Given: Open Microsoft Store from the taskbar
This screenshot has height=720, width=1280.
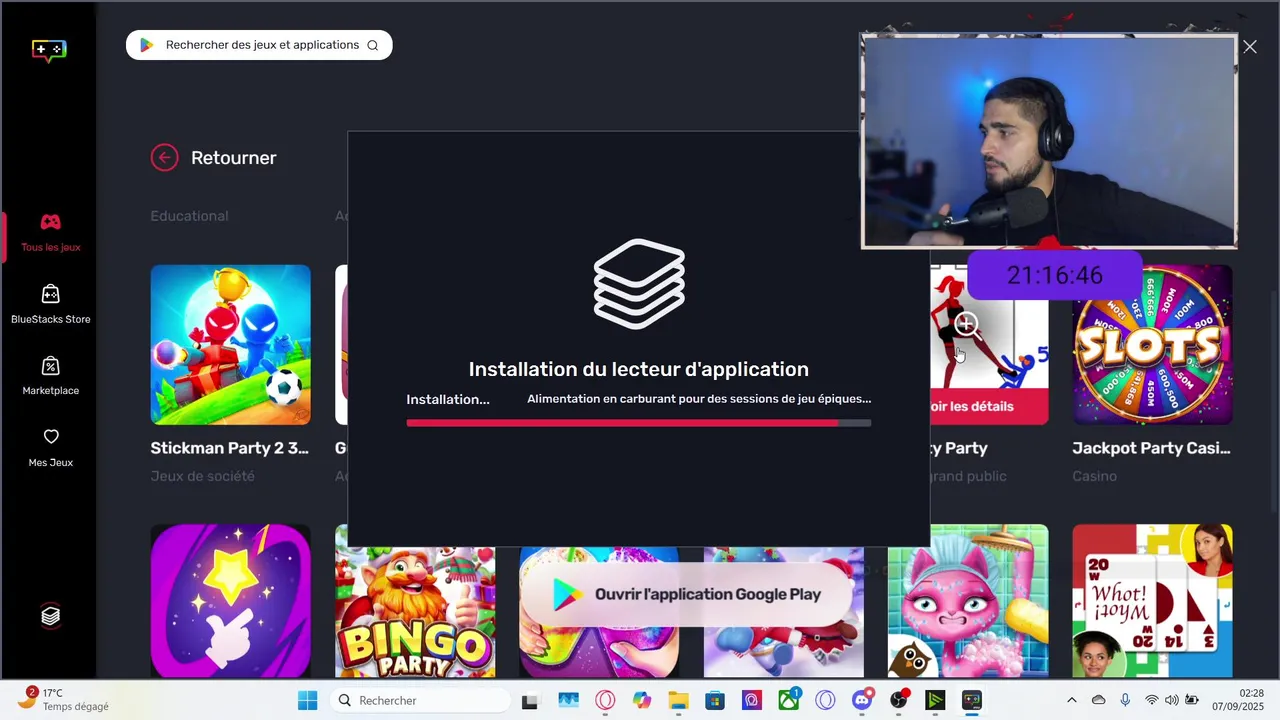Looking at the screenshot, I should click(715, 701).
